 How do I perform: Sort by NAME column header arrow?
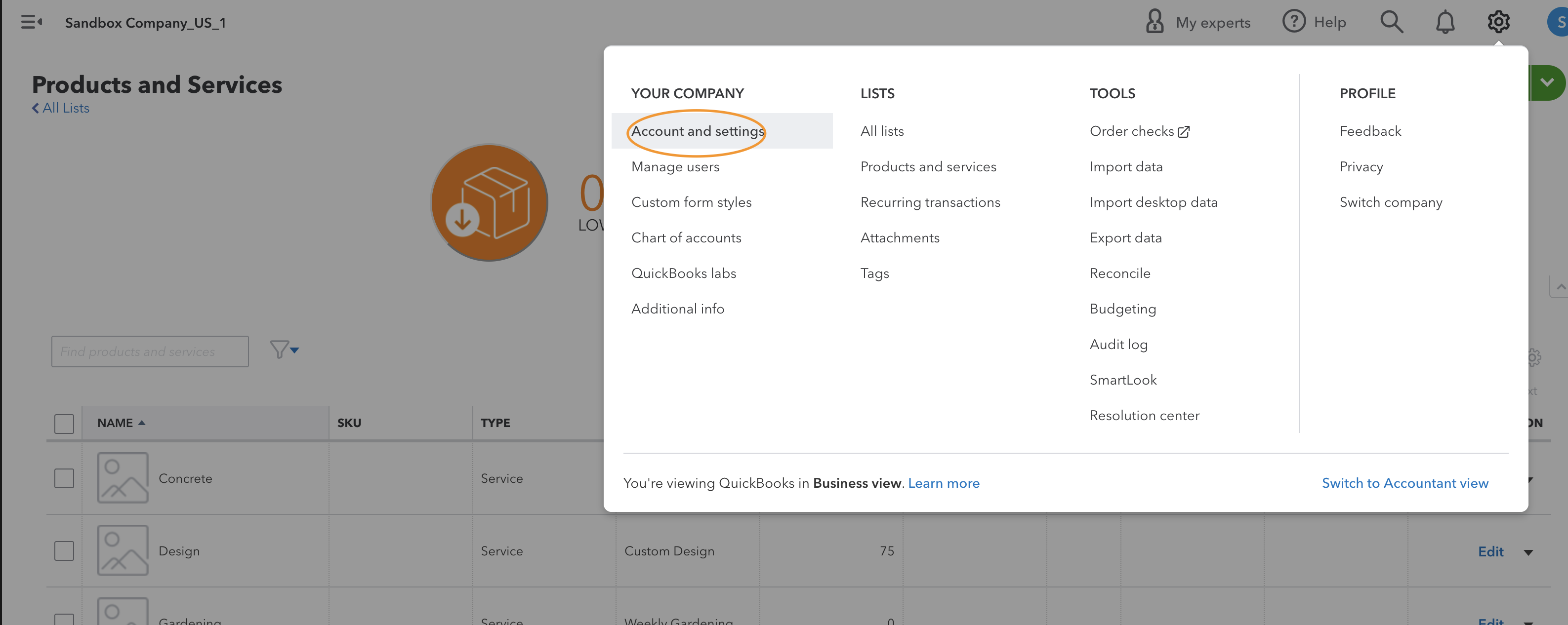pyautogui.click(x=142, y=423)
